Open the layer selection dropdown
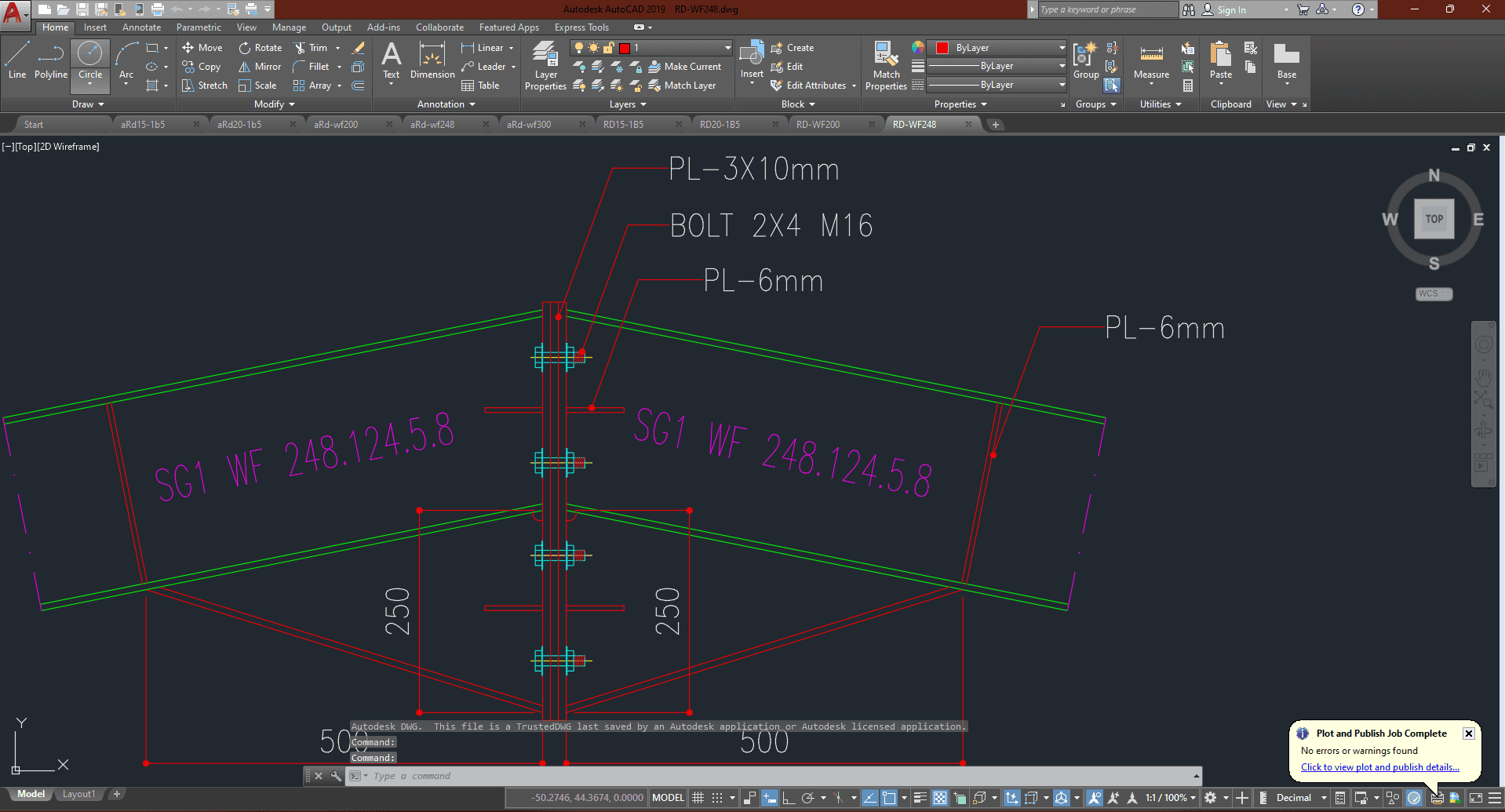This screenshot has height=812, width=1505. pyautogui.click(x=651, y=48)
